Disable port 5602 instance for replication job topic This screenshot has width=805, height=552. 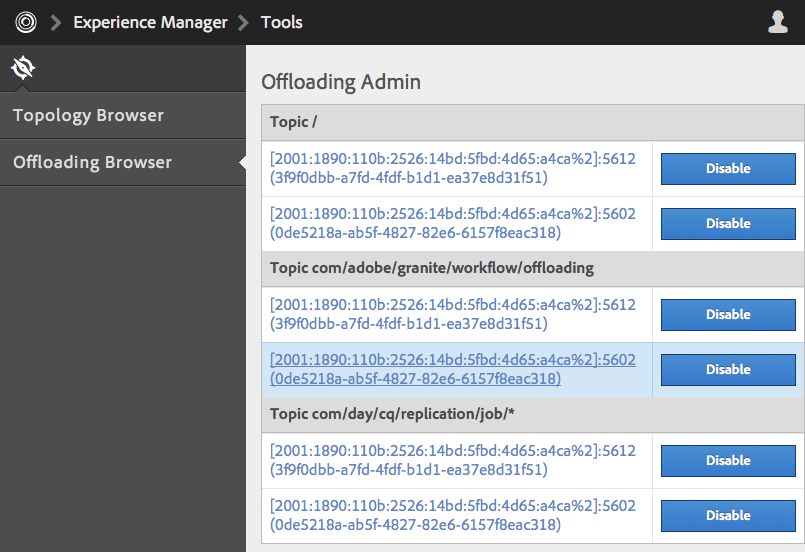[x=728, y=516]
